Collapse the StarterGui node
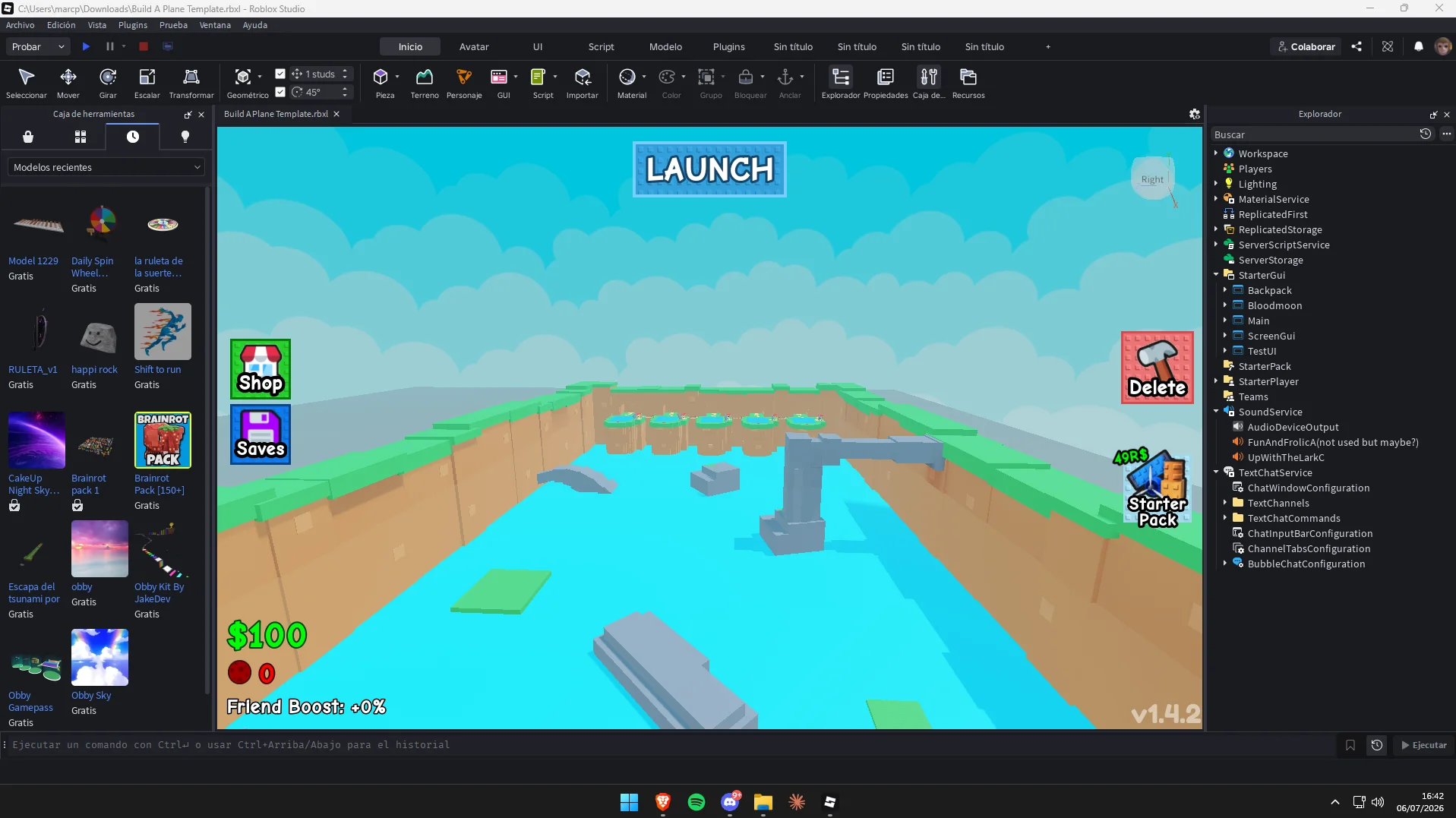This screenshot has width=1456, height=818. tap(1216, 275)
